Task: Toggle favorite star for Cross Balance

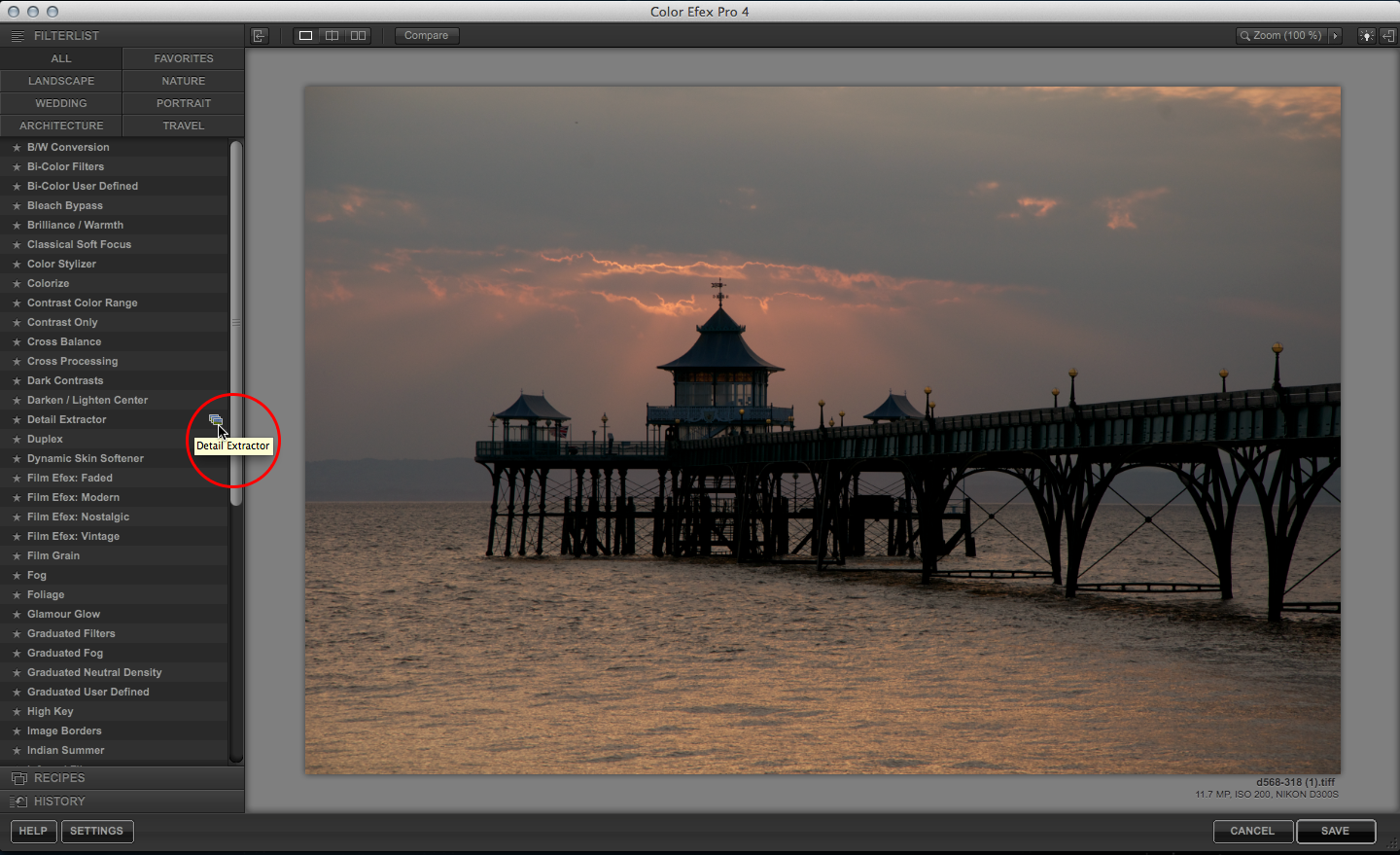Action: click(x=17, y=342)
